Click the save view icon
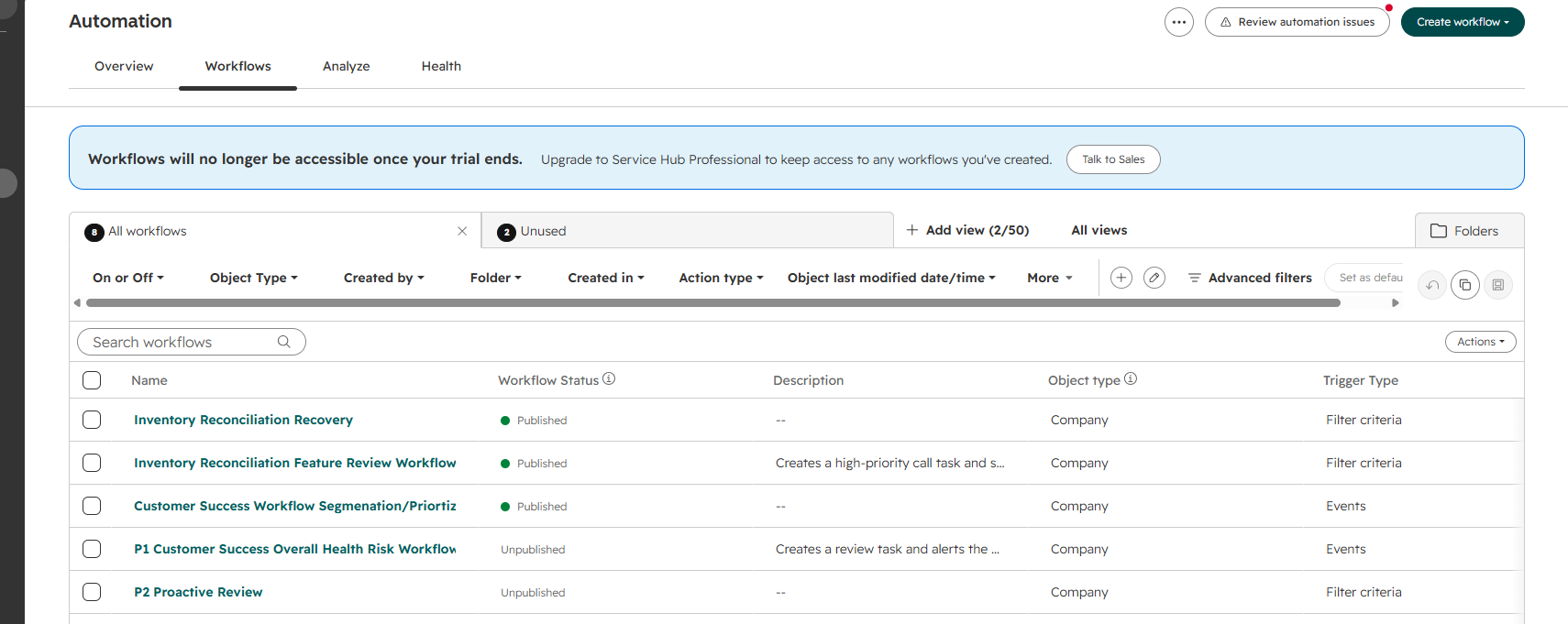 tap(1498, 285)
